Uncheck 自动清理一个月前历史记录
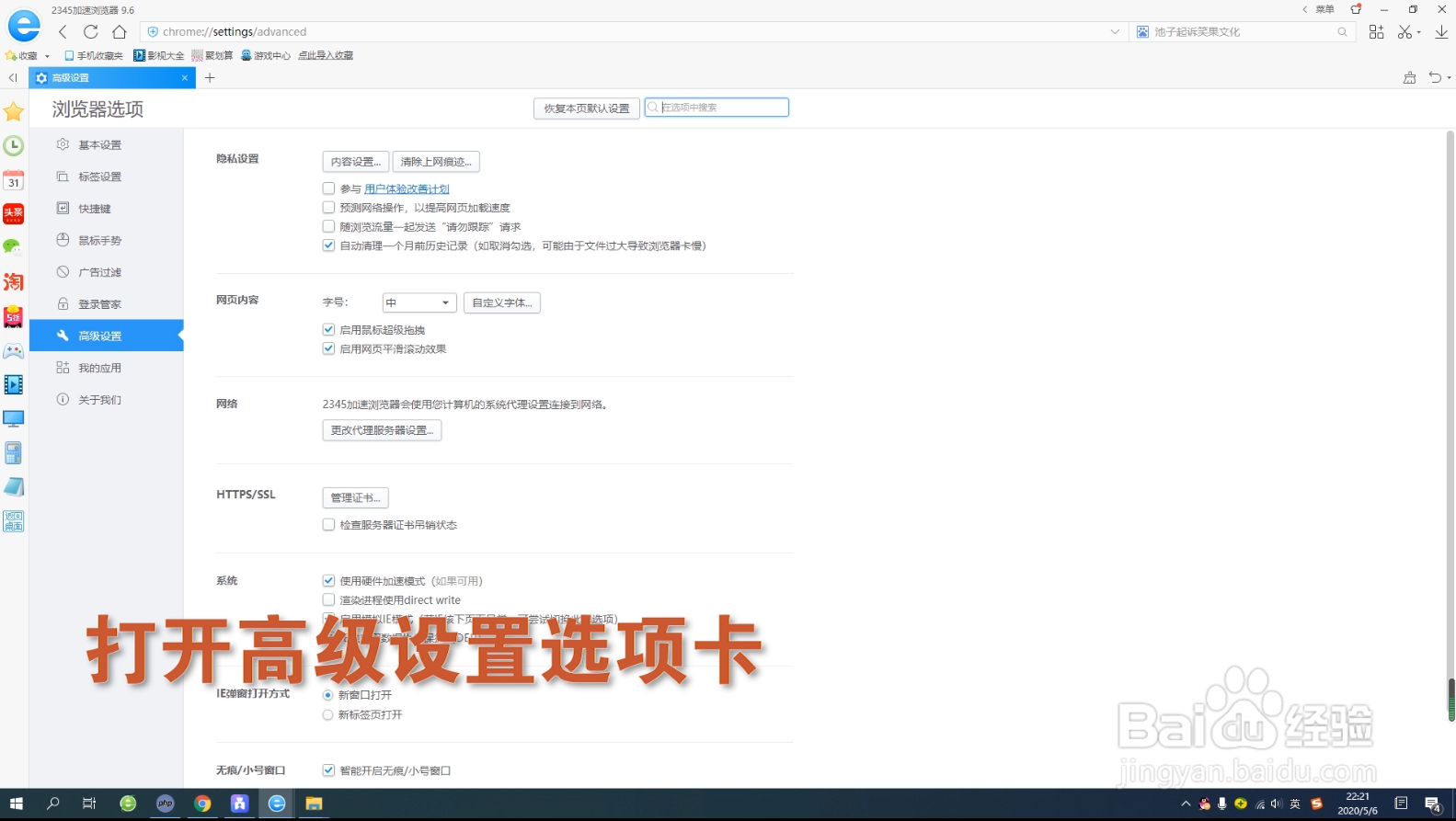Image resolution: width=1456 pixels, height=821 pixels. pos(328,245)
